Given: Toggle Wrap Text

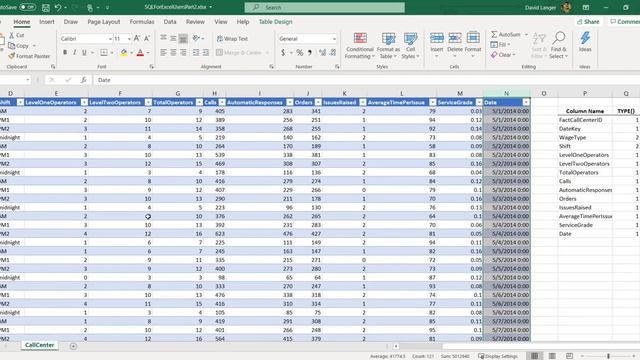Looking at the screenshot, I should [x=232, y=38].
